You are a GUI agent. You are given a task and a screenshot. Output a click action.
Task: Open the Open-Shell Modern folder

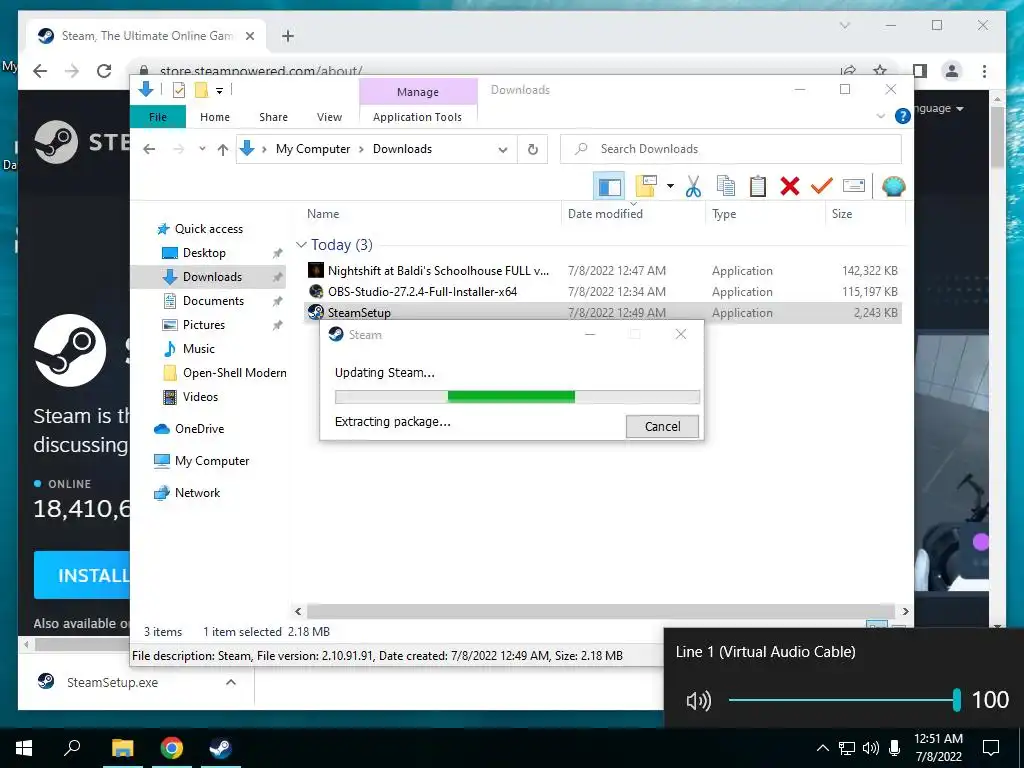tap(234, 373)
